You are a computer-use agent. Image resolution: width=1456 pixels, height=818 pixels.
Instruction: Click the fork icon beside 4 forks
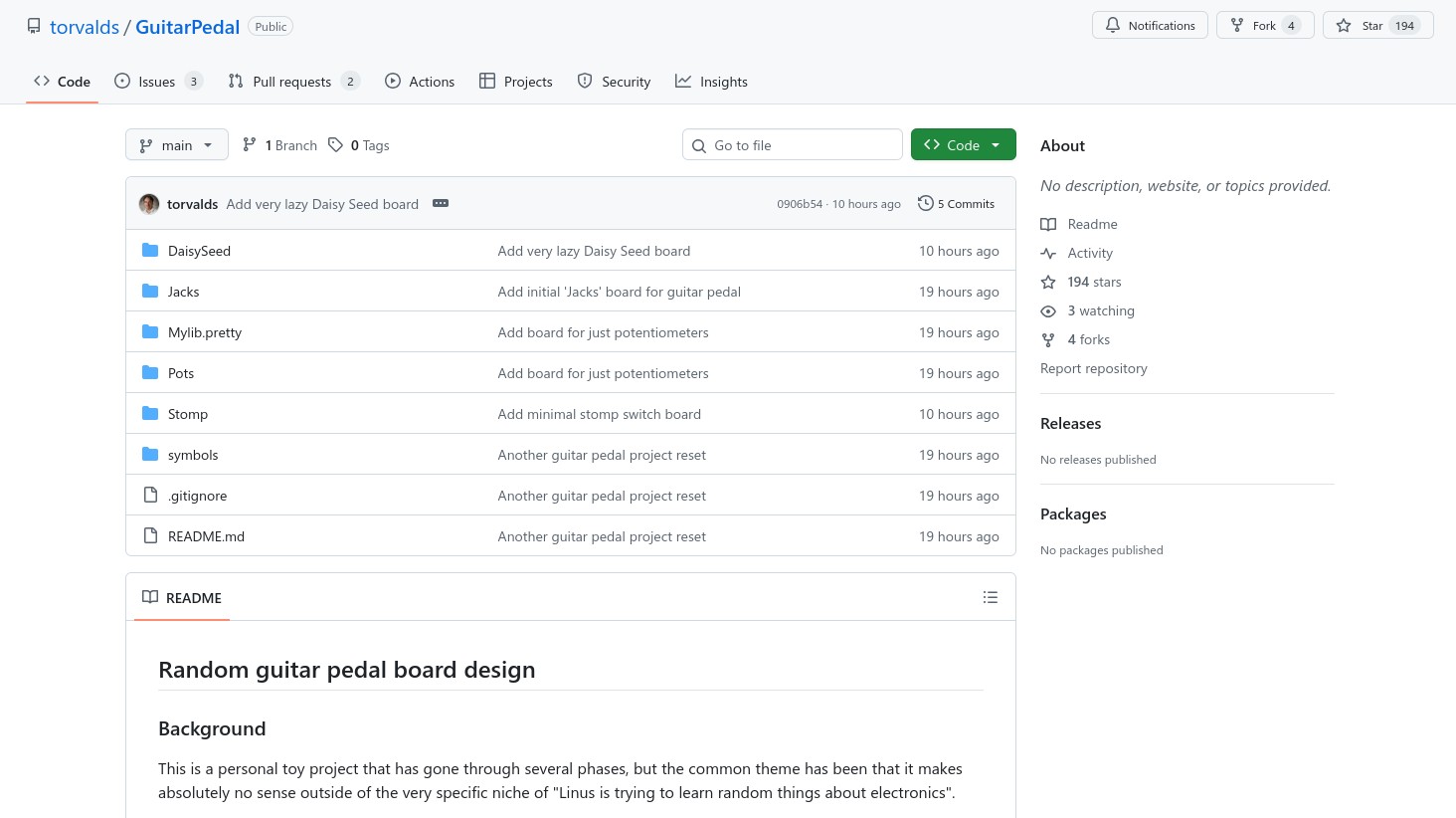(x=1048, y=339)
